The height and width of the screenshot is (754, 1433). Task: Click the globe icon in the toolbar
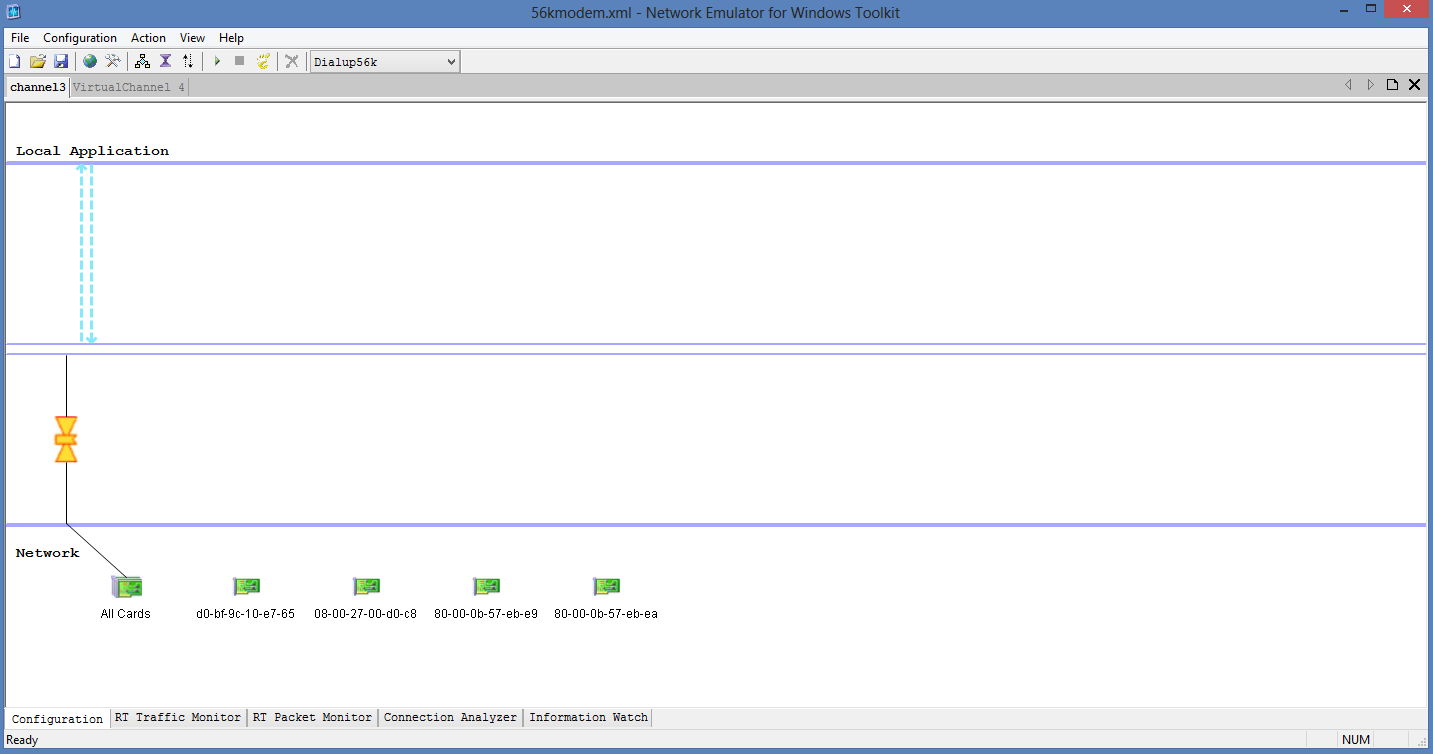(89, 60)
